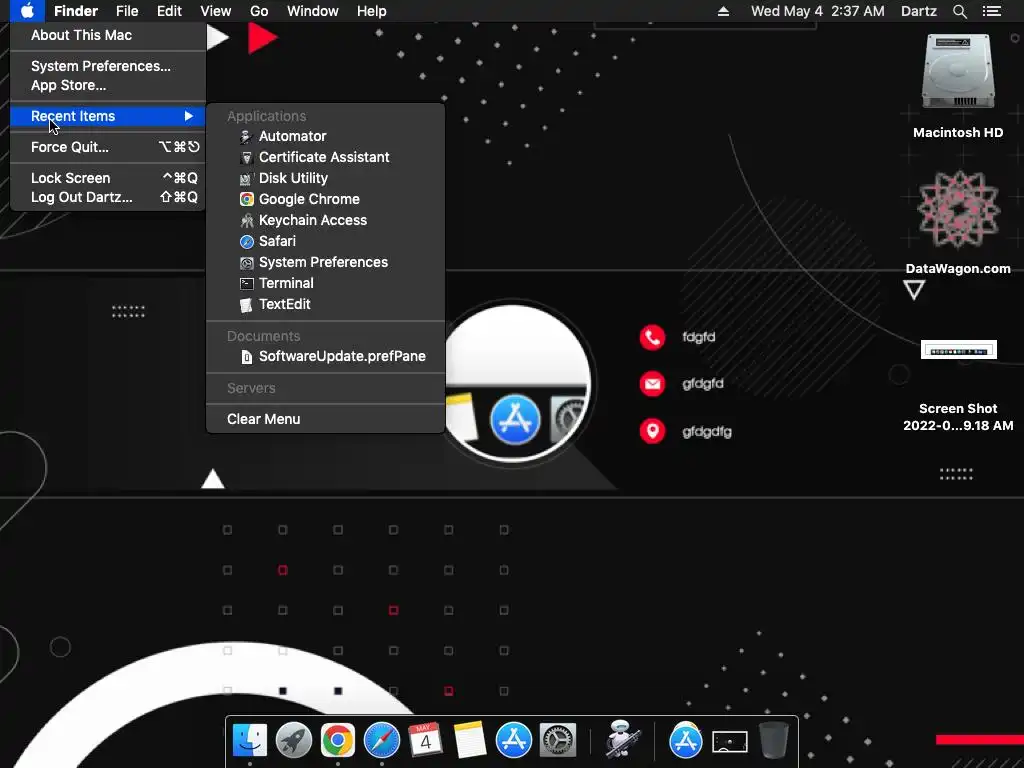Screen dimensions: 1024x768
Task: Open Keychain Access from Recent Items
Action: click(x=326, y=220)
